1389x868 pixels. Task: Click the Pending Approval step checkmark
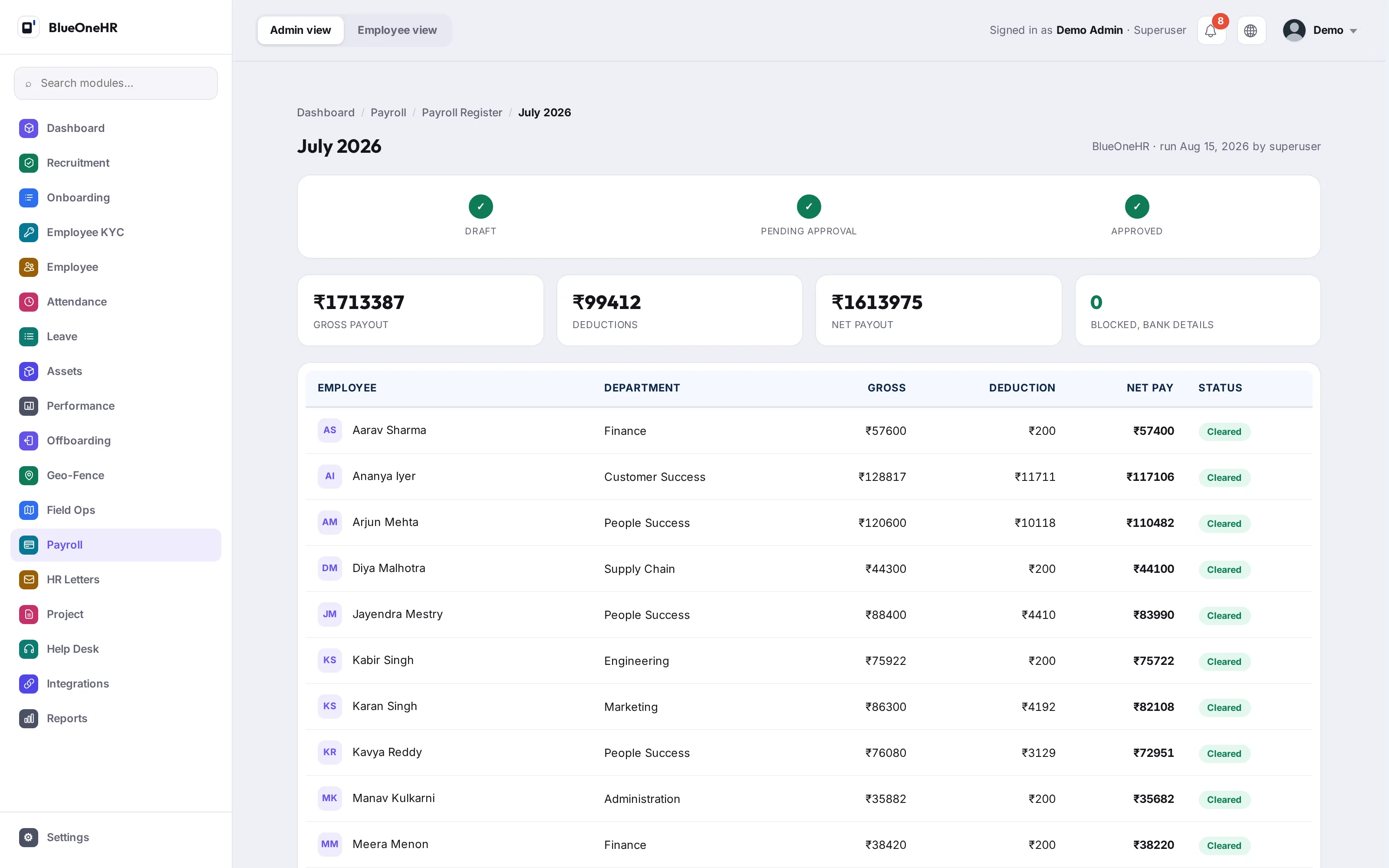coord(809,207)
